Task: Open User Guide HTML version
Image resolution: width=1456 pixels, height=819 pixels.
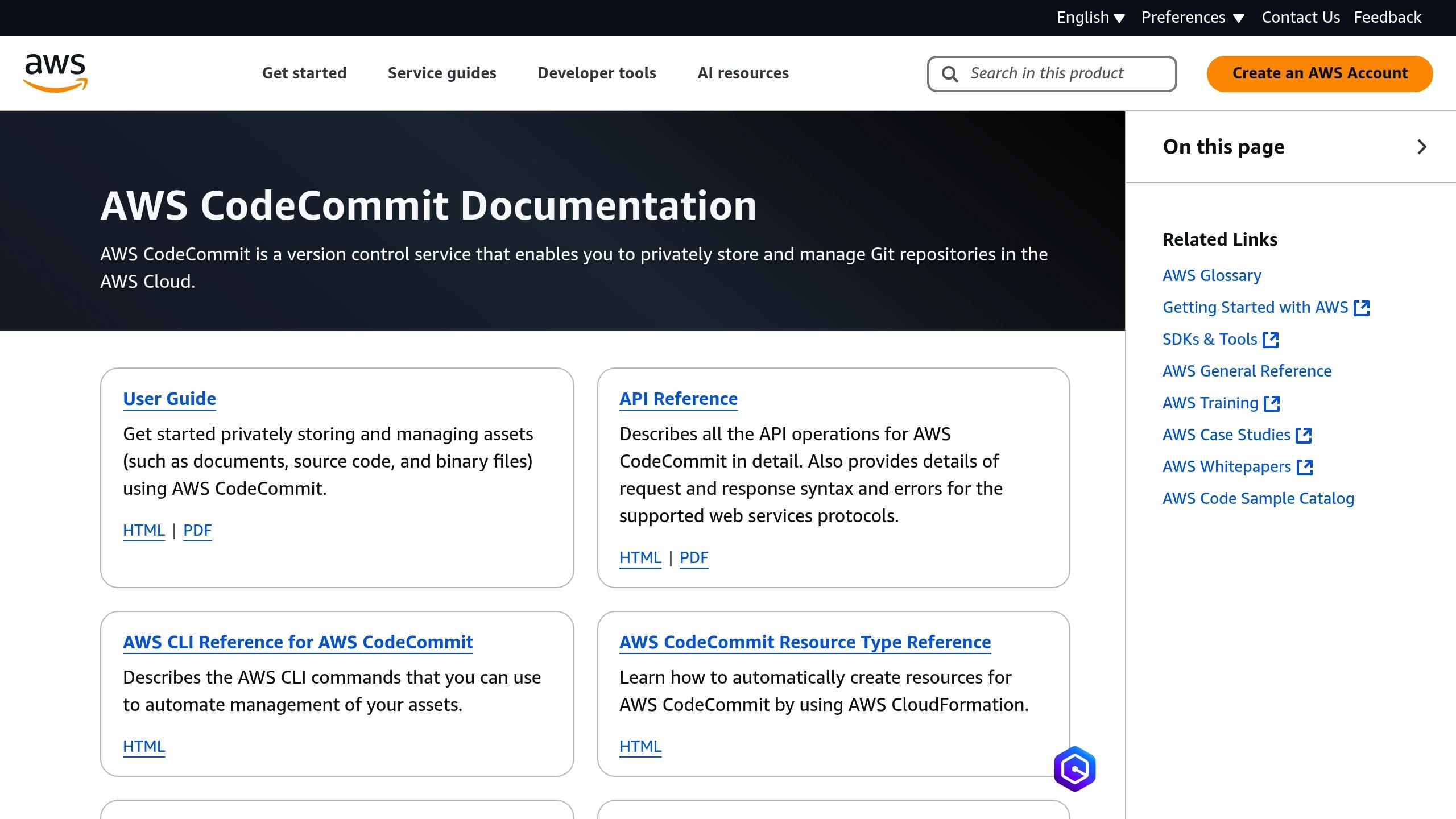Action: pyautogui.click(x=144, y=530)
